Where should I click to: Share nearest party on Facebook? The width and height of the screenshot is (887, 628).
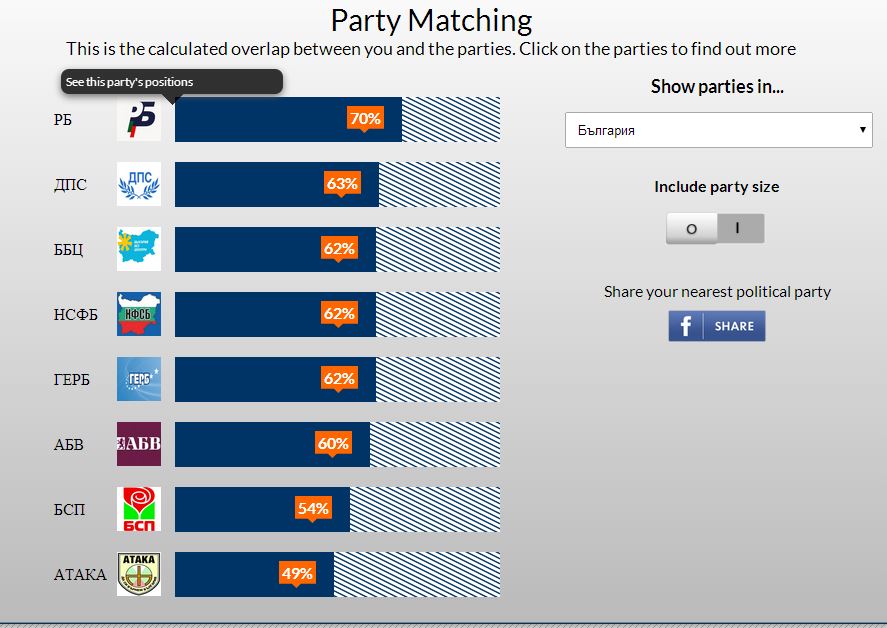(x=717, y=326)
